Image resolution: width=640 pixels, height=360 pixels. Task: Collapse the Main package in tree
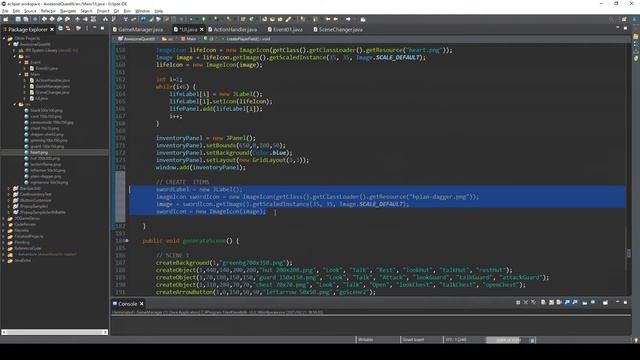tap(20, 74)
